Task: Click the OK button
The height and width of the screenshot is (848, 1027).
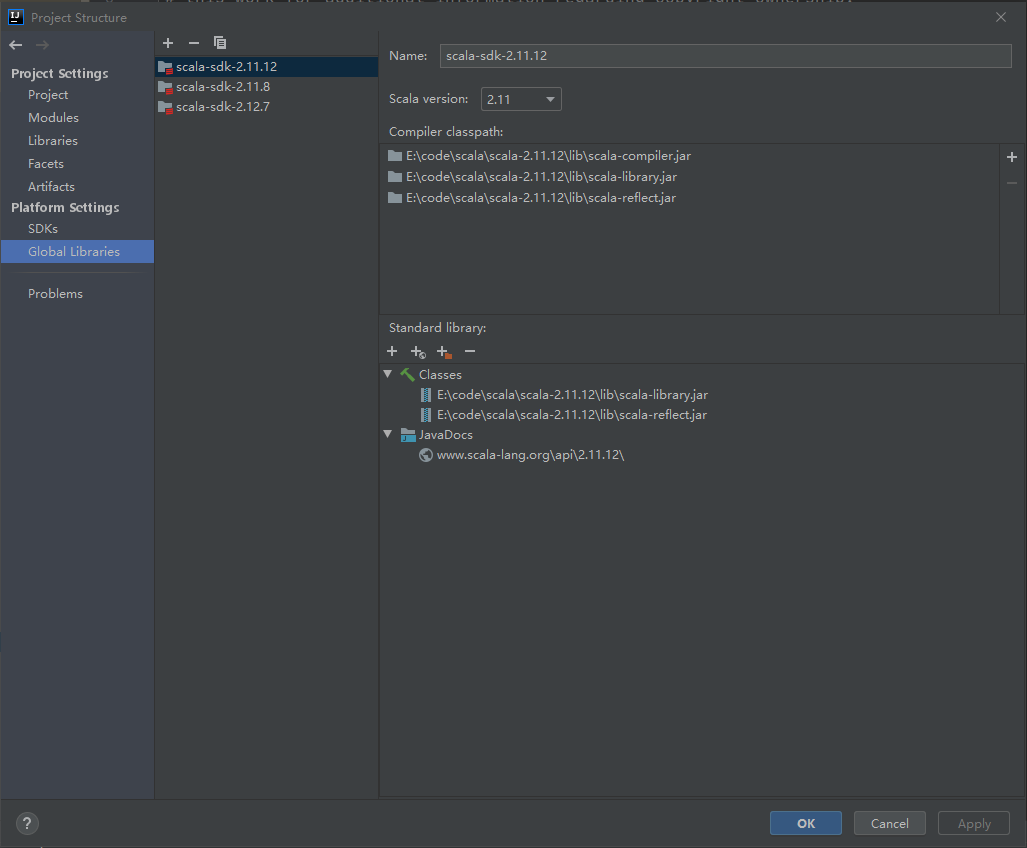Action: [806, 823]
